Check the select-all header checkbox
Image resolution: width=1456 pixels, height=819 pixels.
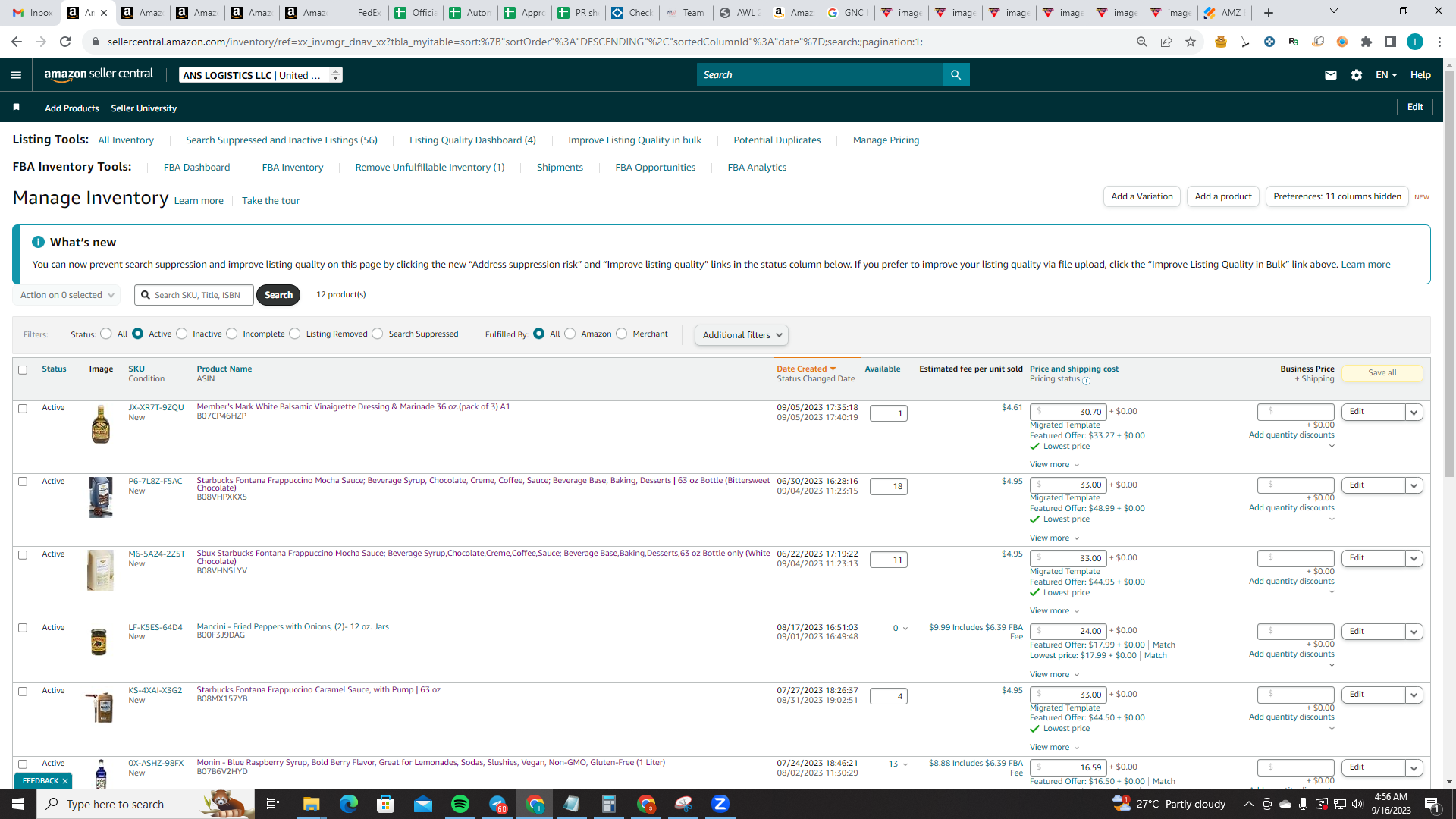(23, 370)
